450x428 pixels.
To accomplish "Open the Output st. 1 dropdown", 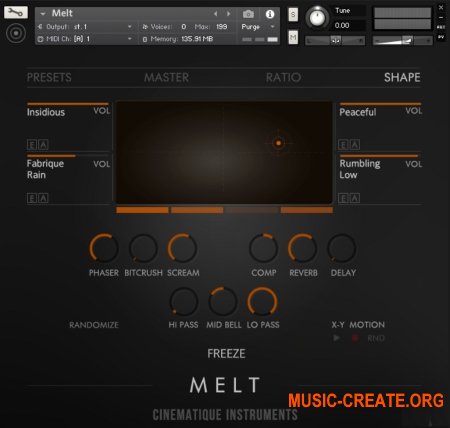I will click(x=85, y=27).
